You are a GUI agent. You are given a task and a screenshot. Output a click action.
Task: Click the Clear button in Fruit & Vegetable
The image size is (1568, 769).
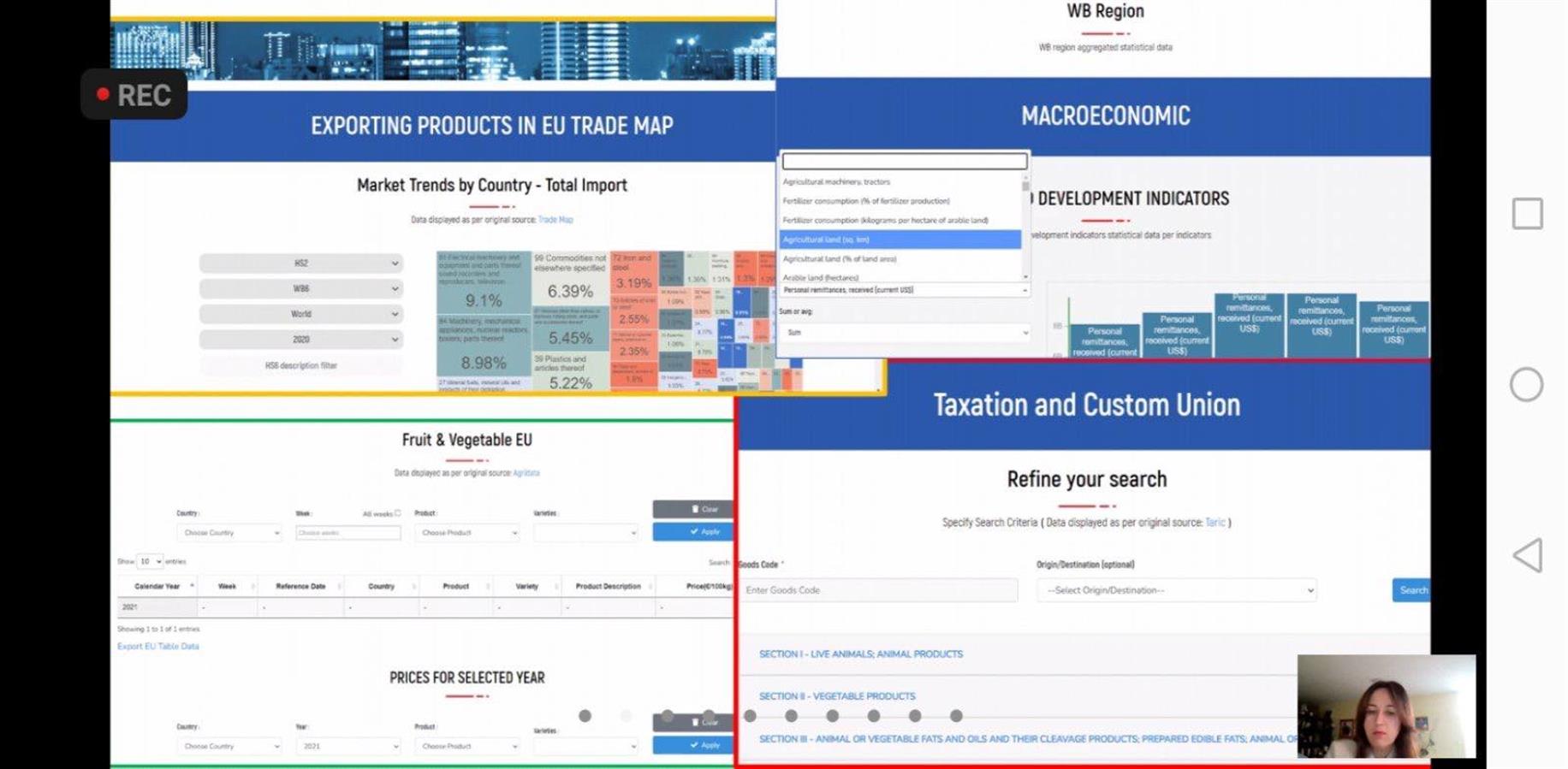(x=693, y=509)
